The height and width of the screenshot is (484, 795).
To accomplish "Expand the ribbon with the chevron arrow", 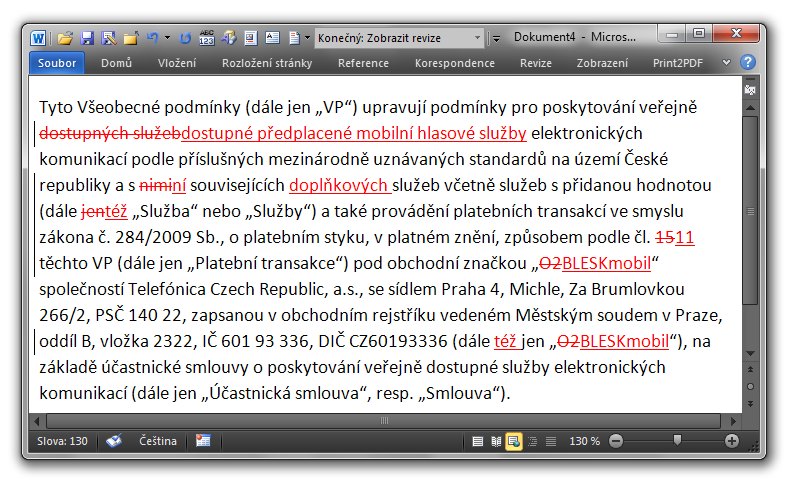I will pos(726,63).
